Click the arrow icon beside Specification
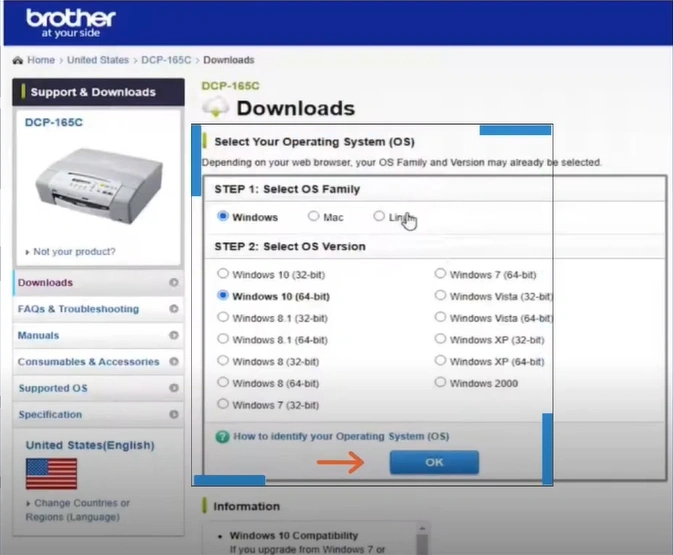 174,415
